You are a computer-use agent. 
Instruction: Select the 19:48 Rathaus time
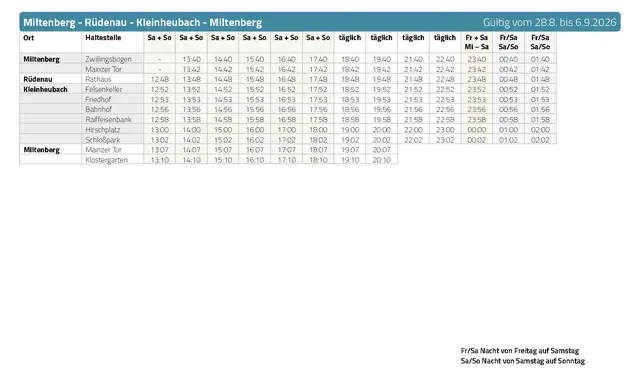(382, 79)
